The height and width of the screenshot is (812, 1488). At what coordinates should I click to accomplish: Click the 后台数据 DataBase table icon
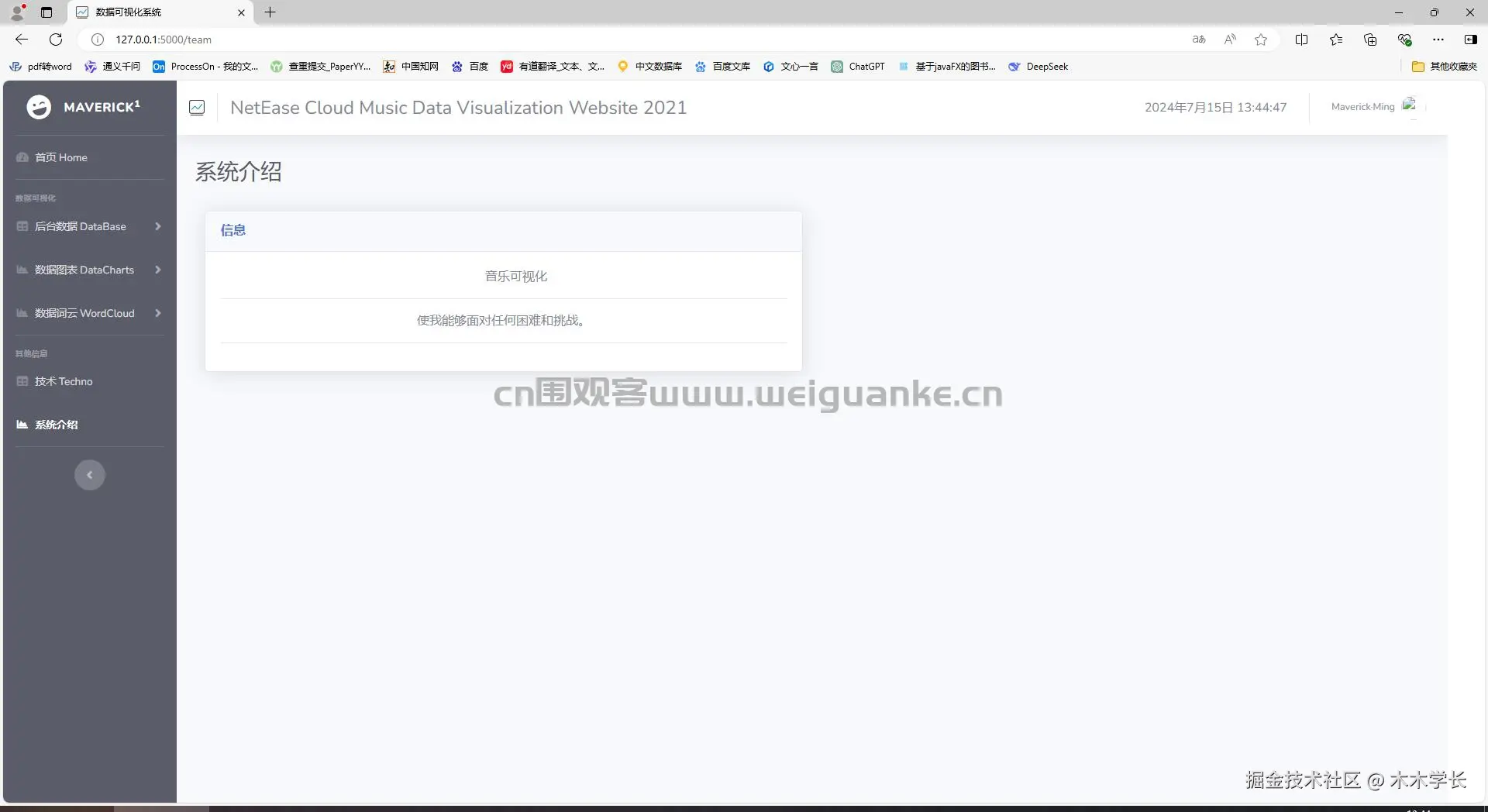[x=22, y=226]
